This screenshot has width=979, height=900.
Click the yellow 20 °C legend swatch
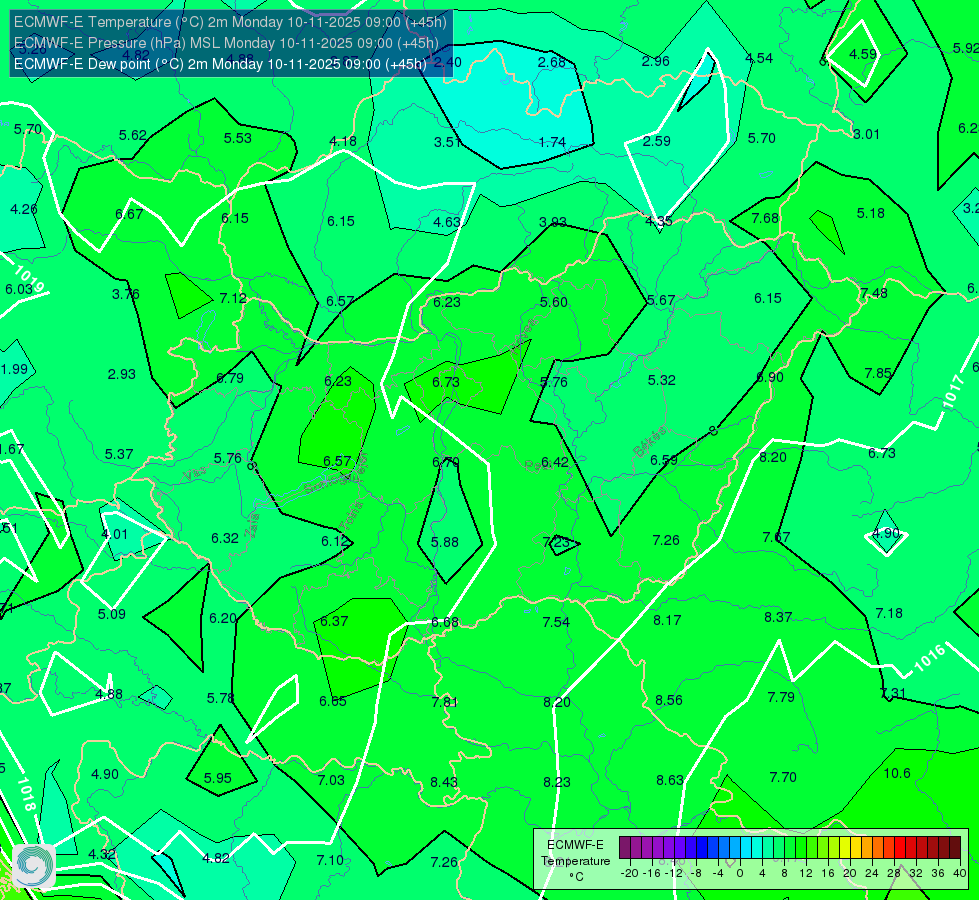[x=845, y=848]
